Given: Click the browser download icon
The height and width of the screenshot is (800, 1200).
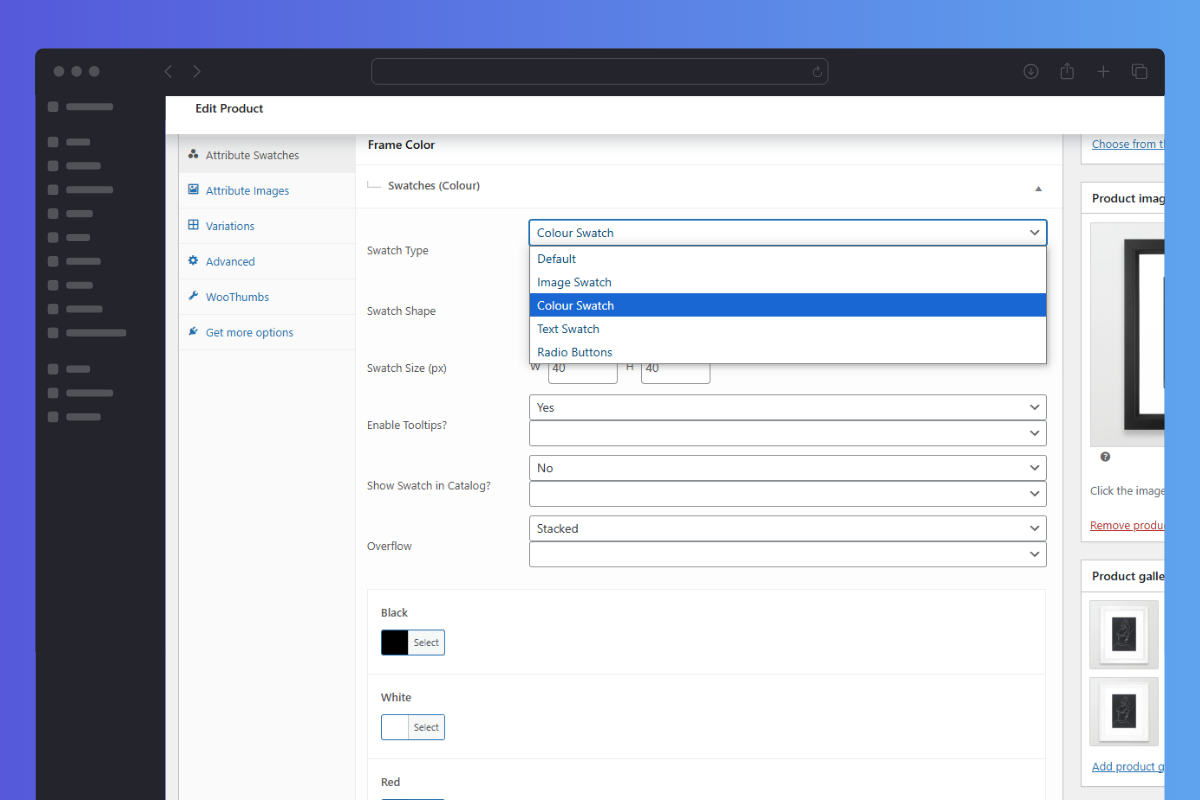Looking at the screenshot, I should click(x=1031, y=71).
